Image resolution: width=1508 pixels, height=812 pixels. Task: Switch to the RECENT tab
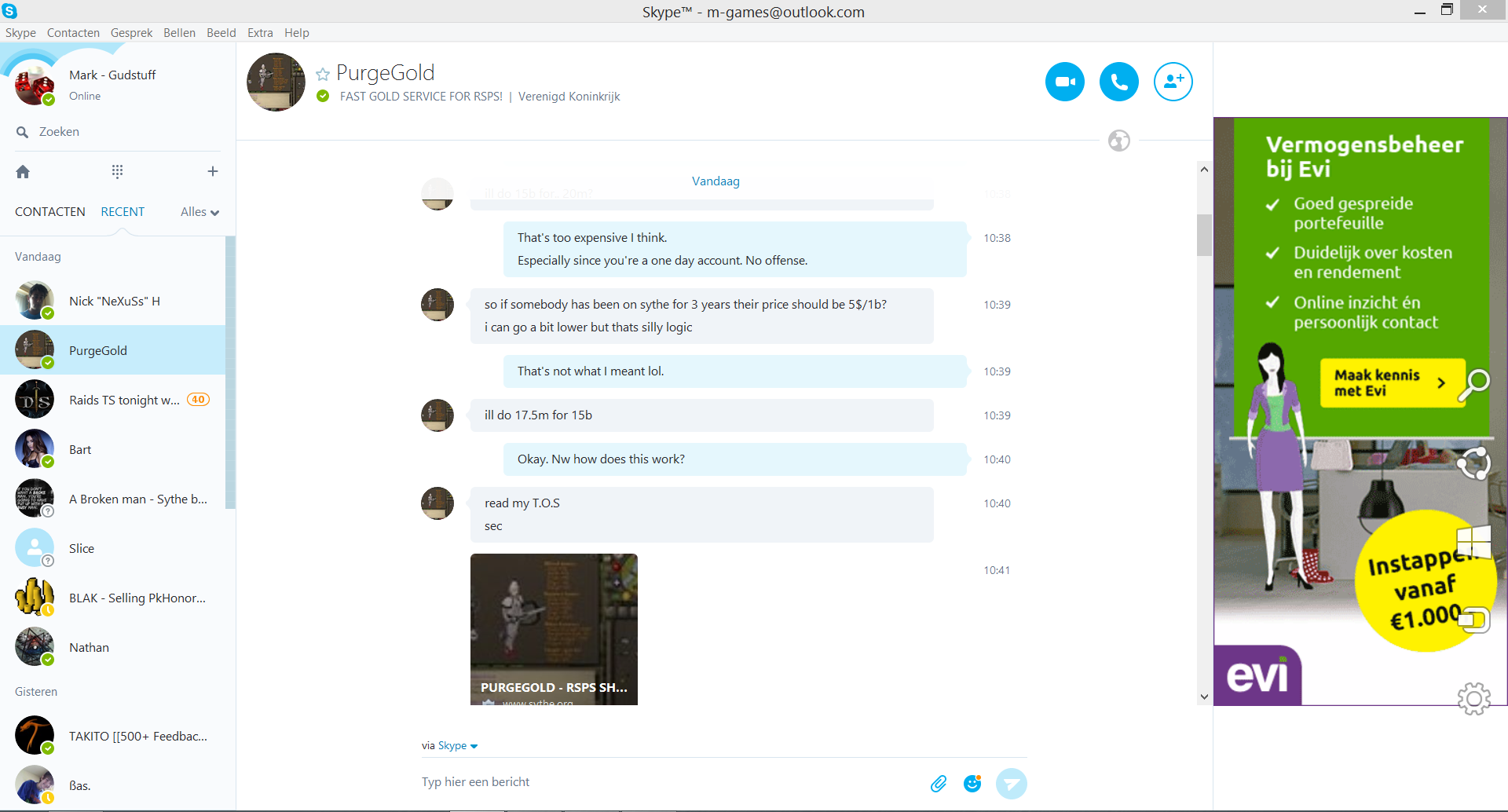click(123, 212)
